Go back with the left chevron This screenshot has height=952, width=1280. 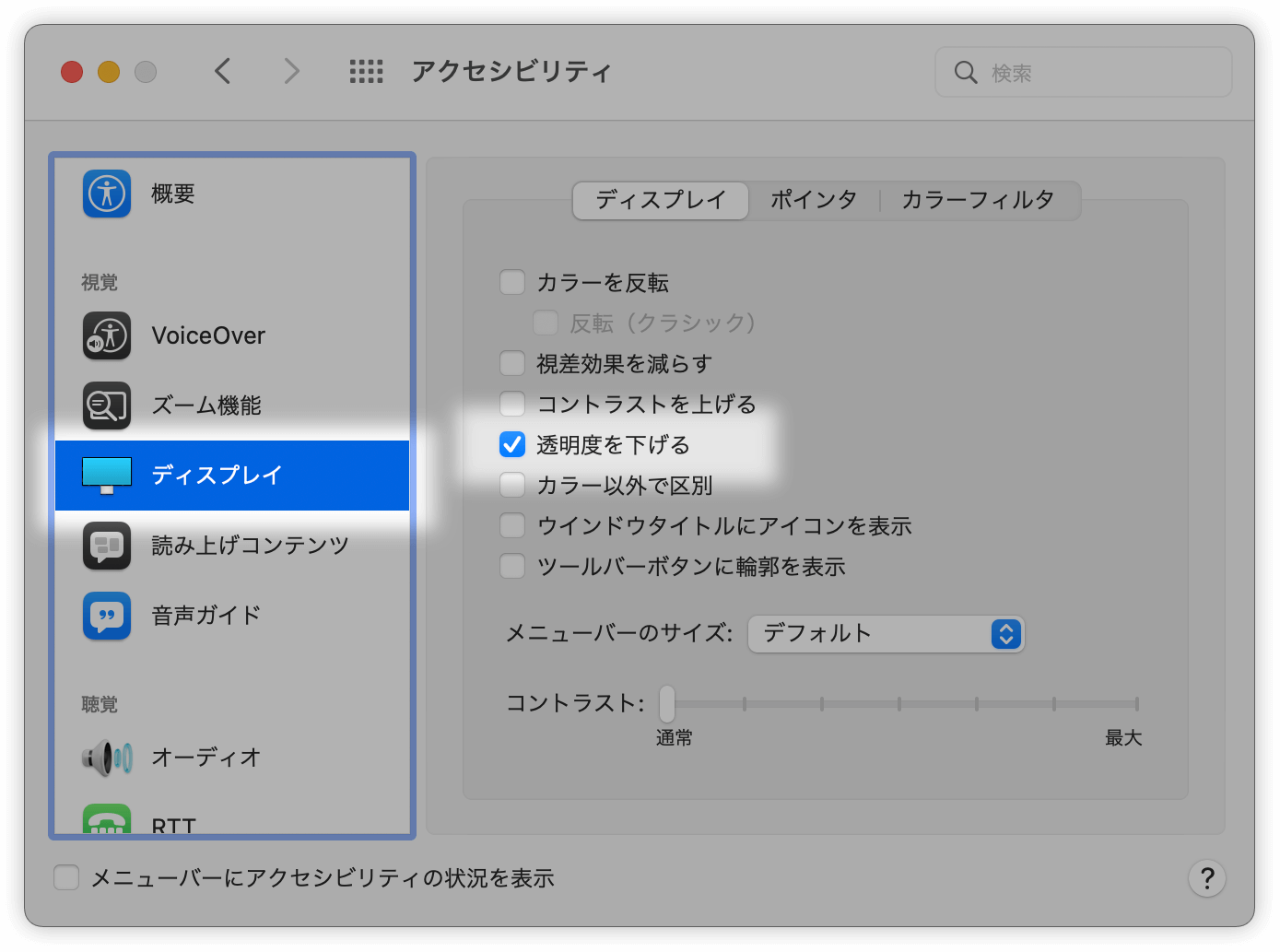(222, 71)
